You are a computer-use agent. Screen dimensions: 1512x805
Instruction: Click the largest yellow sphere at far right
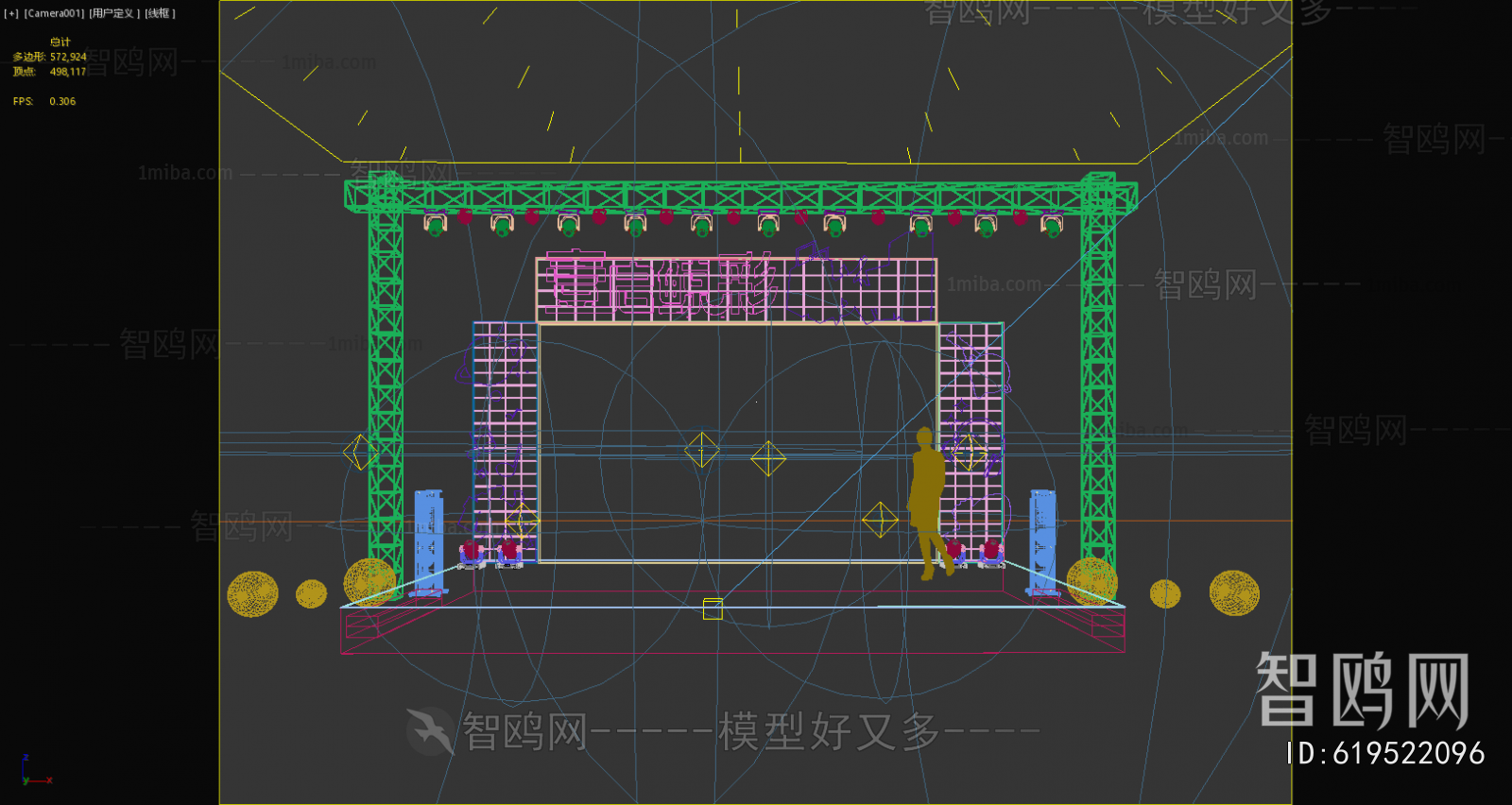coord(1234,592)
